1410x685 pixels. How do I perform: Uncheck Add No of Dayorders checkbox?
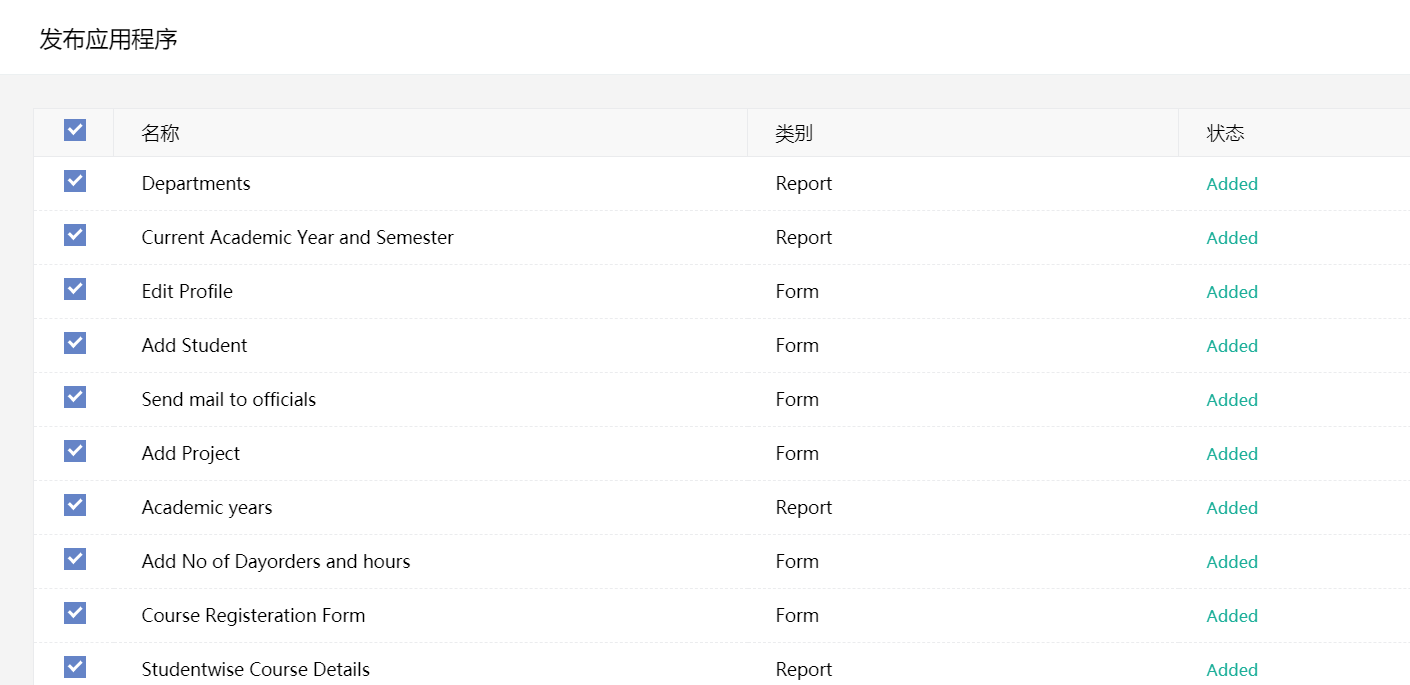pyautogui.click(x=75, y=559)
